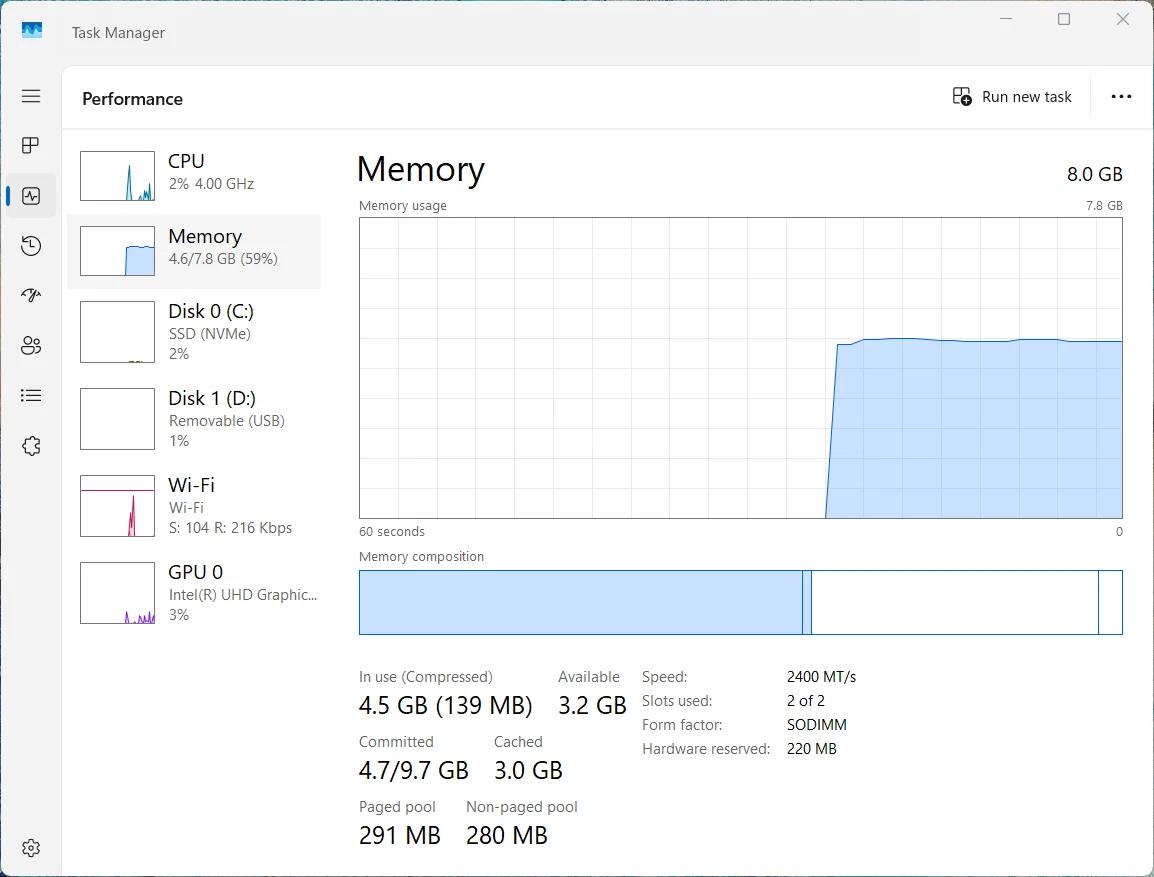
Task: Click the Performance page heading
Action: pos(132,99)
